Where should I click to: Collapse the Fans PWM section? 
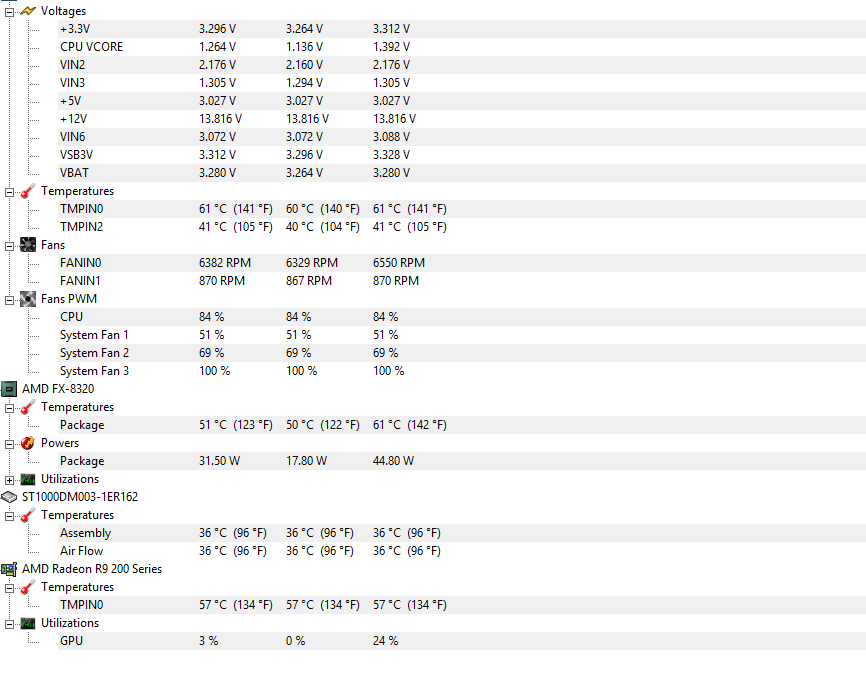tap(8, 298)
